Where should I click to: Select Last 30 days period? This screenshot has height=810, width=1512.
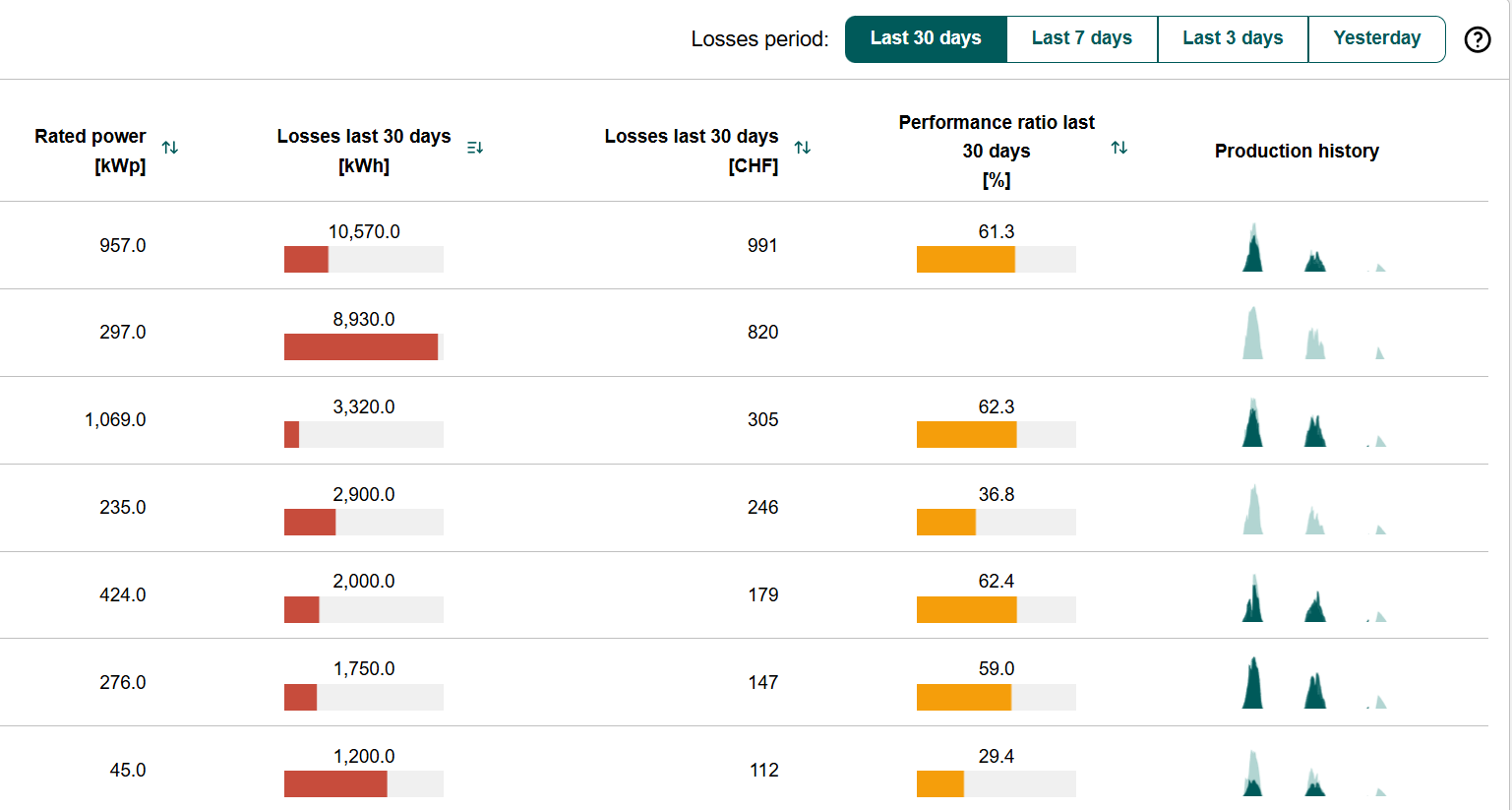pyautogui.click(x=926, y=39)
